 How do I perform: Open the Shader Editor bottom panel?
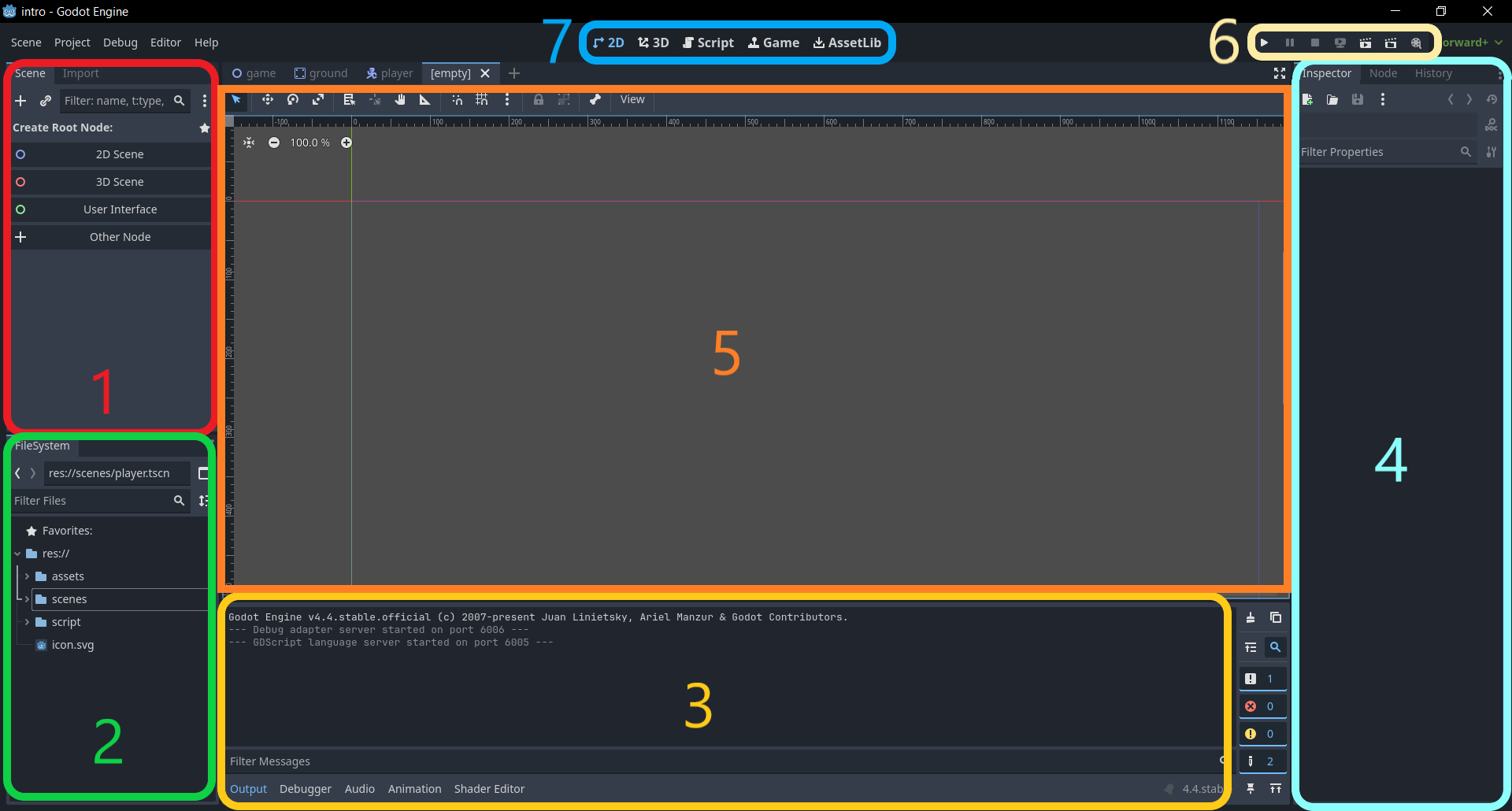(x=489, y=789)
